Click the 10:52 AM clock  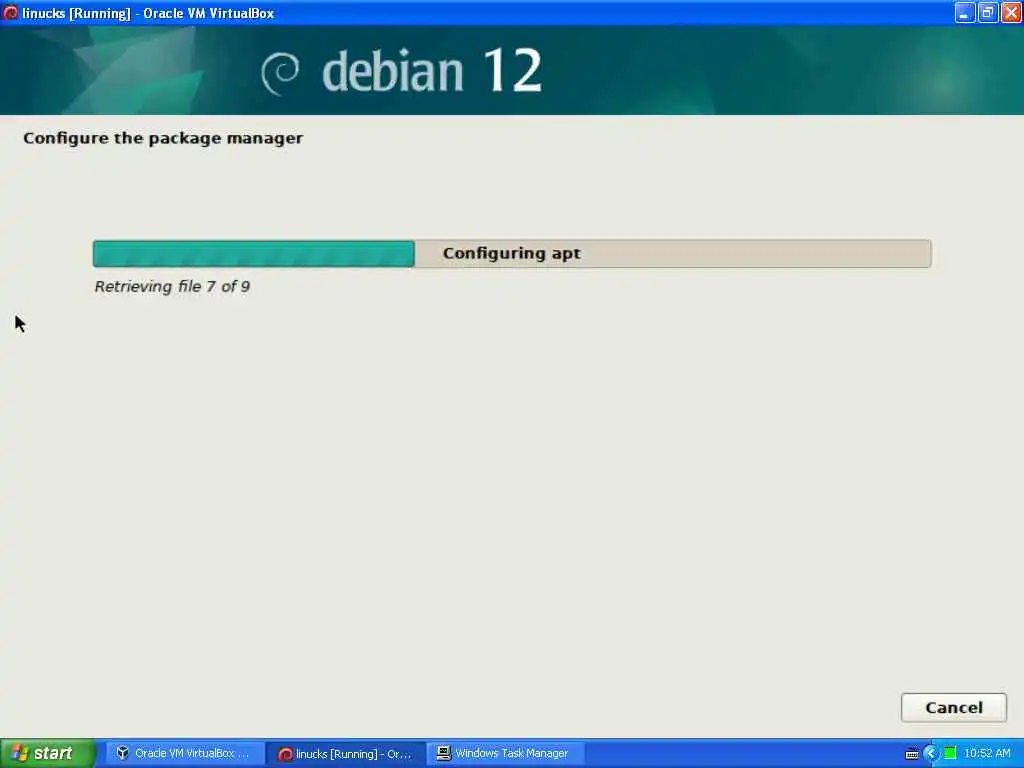click(x=987, y=753)
